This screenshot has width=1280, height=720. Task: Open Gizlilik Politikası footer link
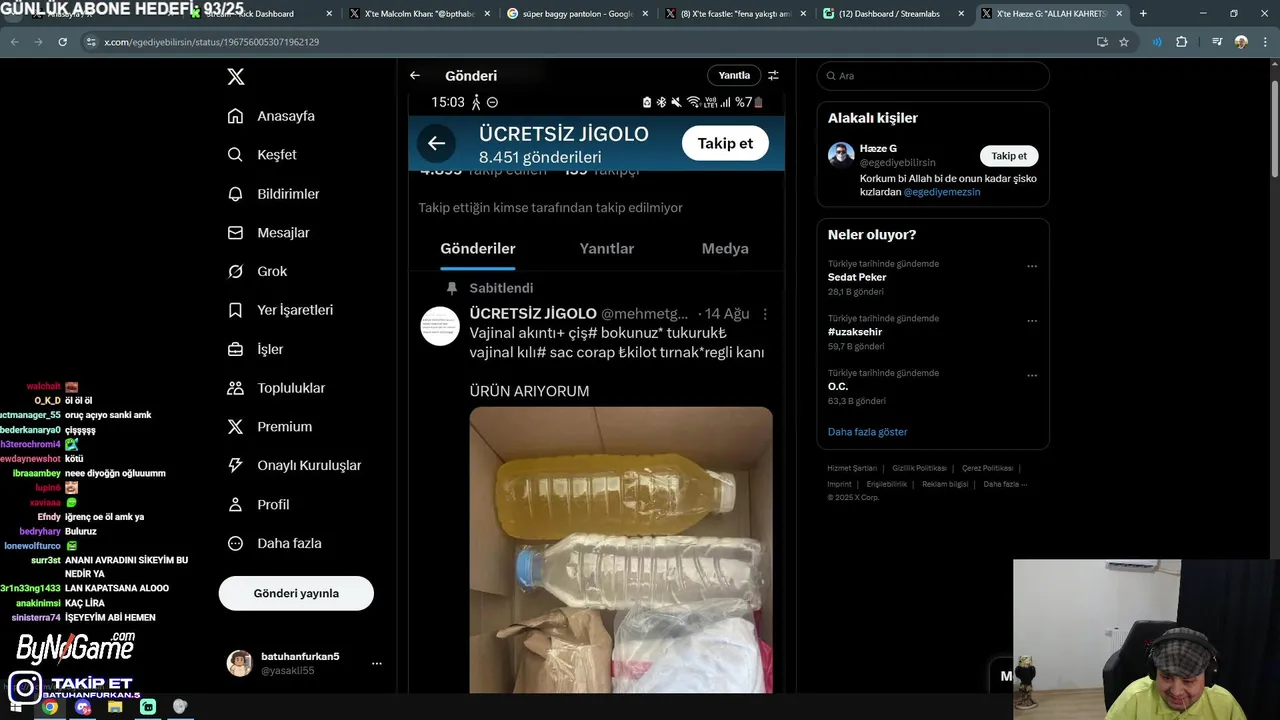coord(919,468)
